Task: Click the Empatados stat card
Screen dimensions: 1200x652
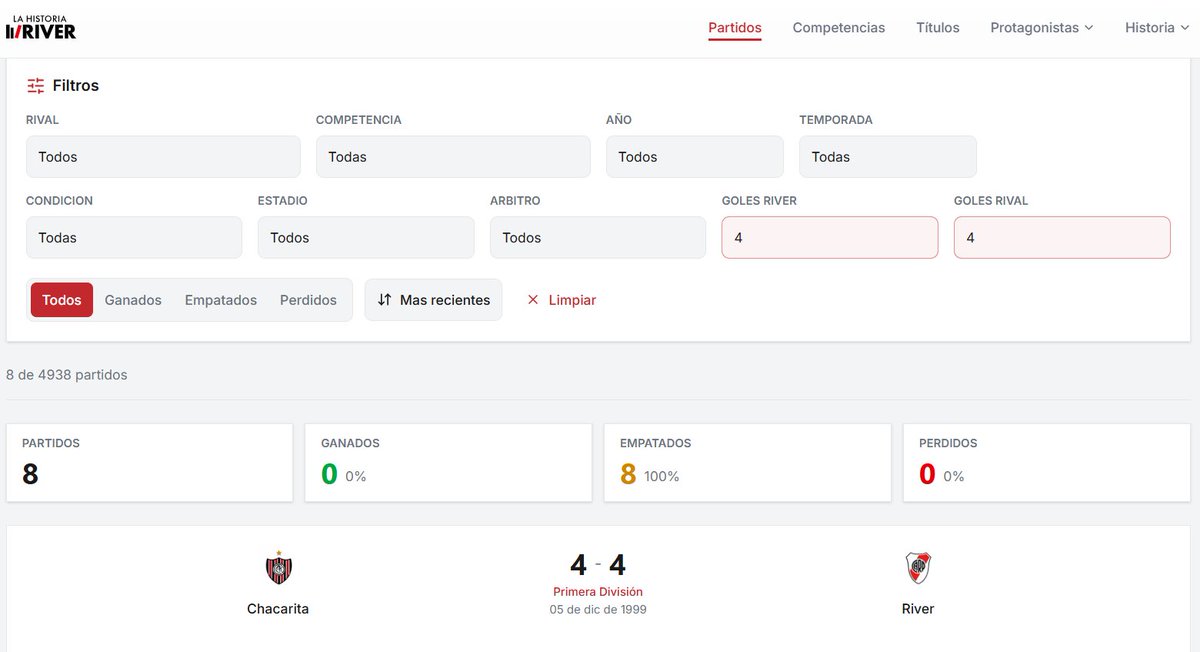Action: pos(747,463)
